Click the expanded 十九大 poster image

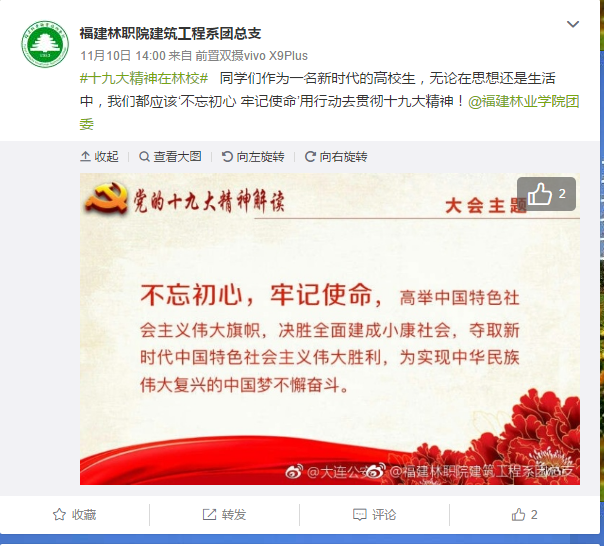coord(330,329)
